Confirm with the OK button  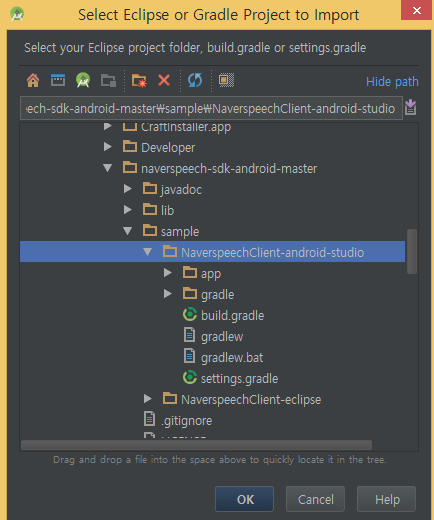(244, 499)
